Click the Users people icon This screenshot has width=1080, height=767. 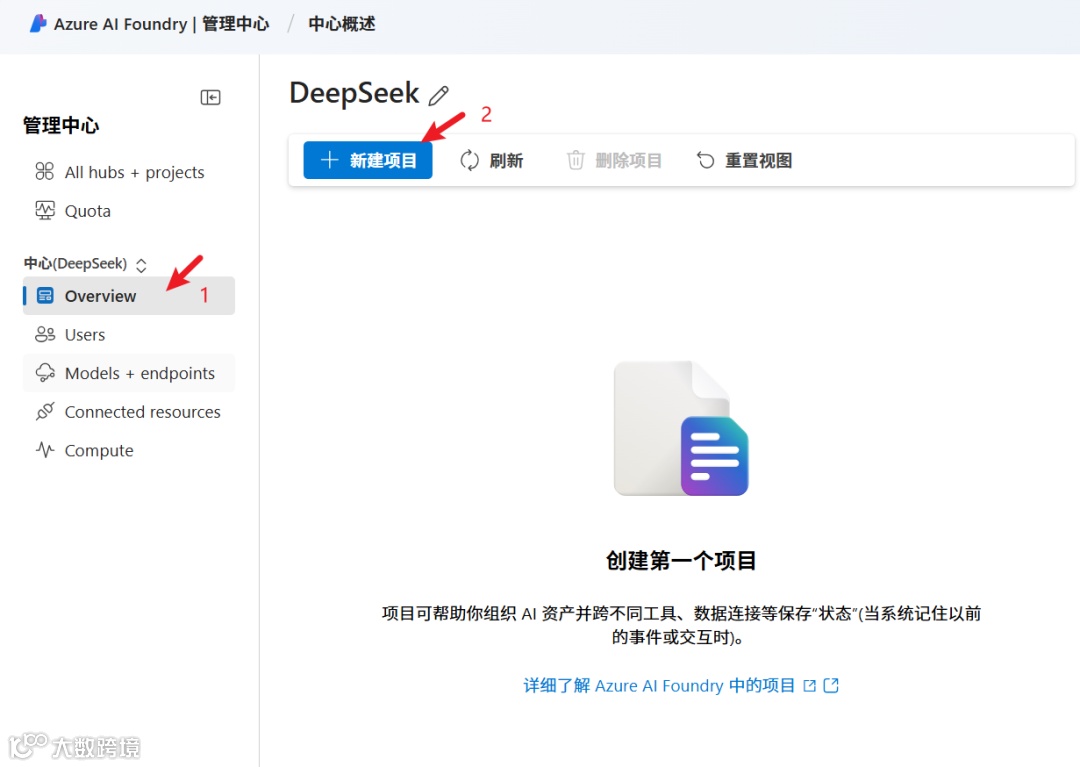(x=45, y=335)
